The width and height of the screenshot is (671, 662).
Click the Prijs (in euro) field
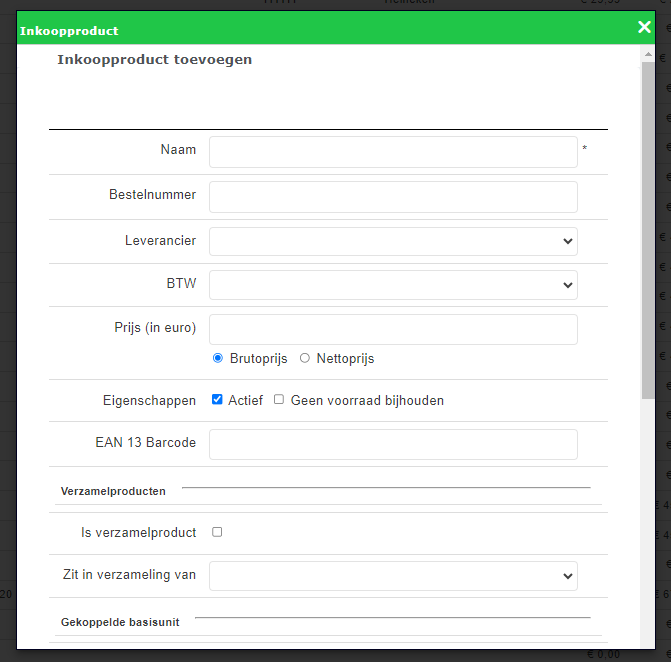(x=393, y=329)
